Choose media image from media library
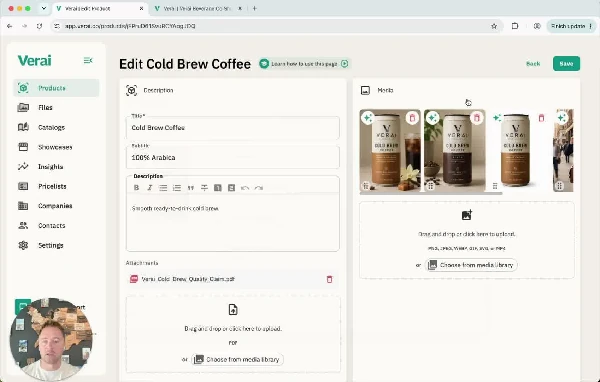600x382 pixels. click(471, 265)
